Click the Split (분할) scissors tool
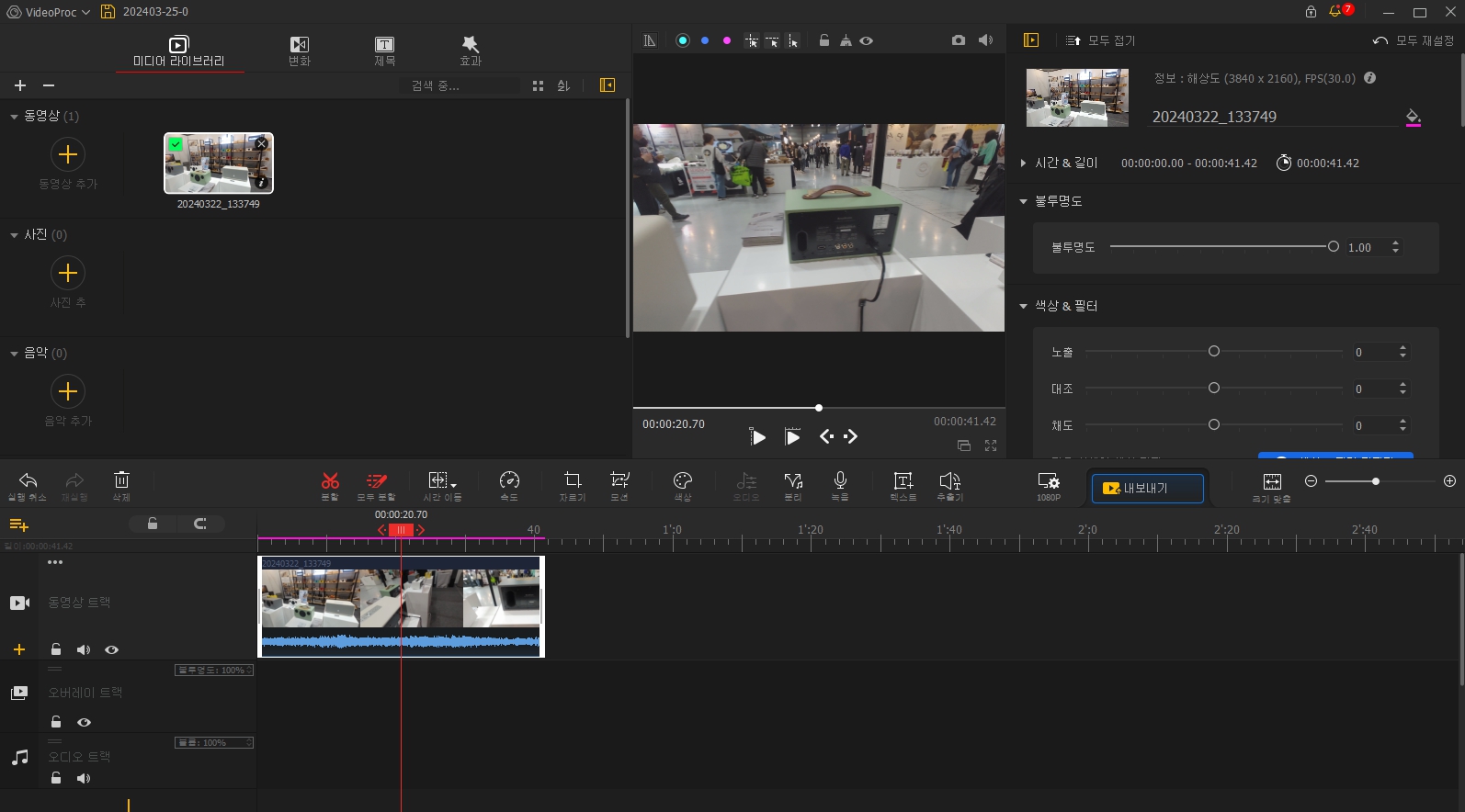The height and width of the screenshot is (812, 1465). click(330, 484)
